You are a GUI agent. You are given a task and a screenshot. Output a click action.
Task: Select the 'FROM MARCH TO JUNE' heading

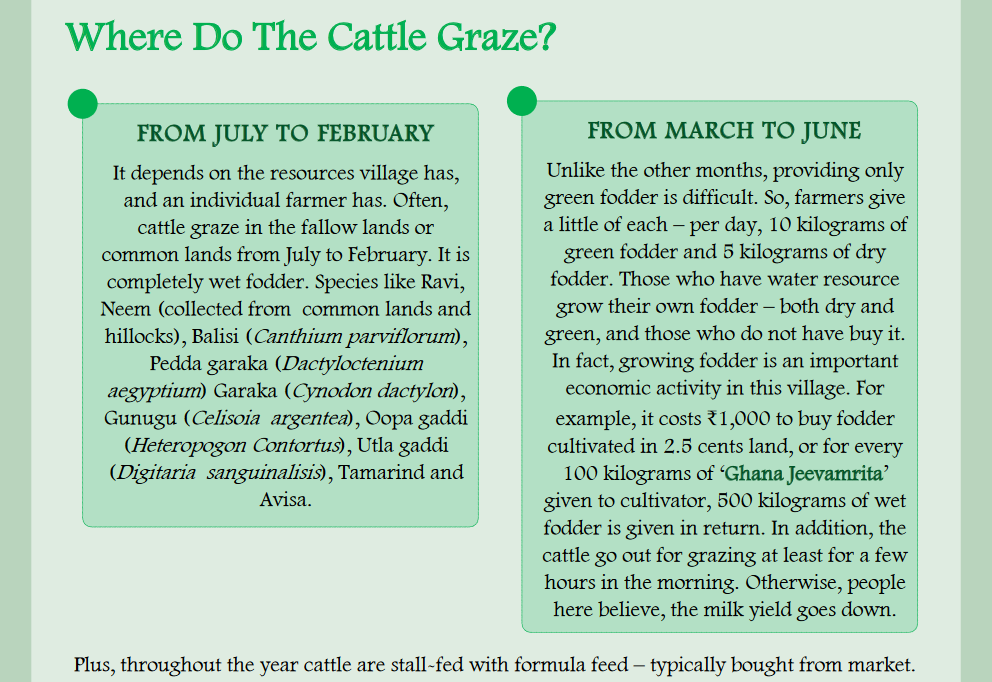pyautogui.click(x=724, y=131)
